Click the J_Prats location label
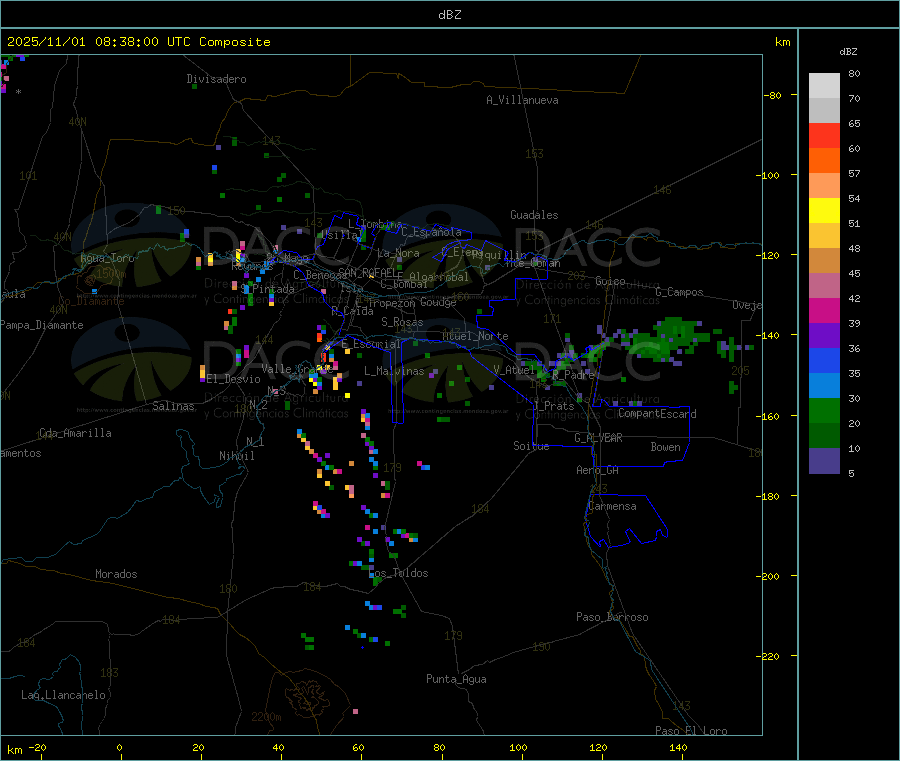This screenshot has width=900, height=761. (553, 405)
